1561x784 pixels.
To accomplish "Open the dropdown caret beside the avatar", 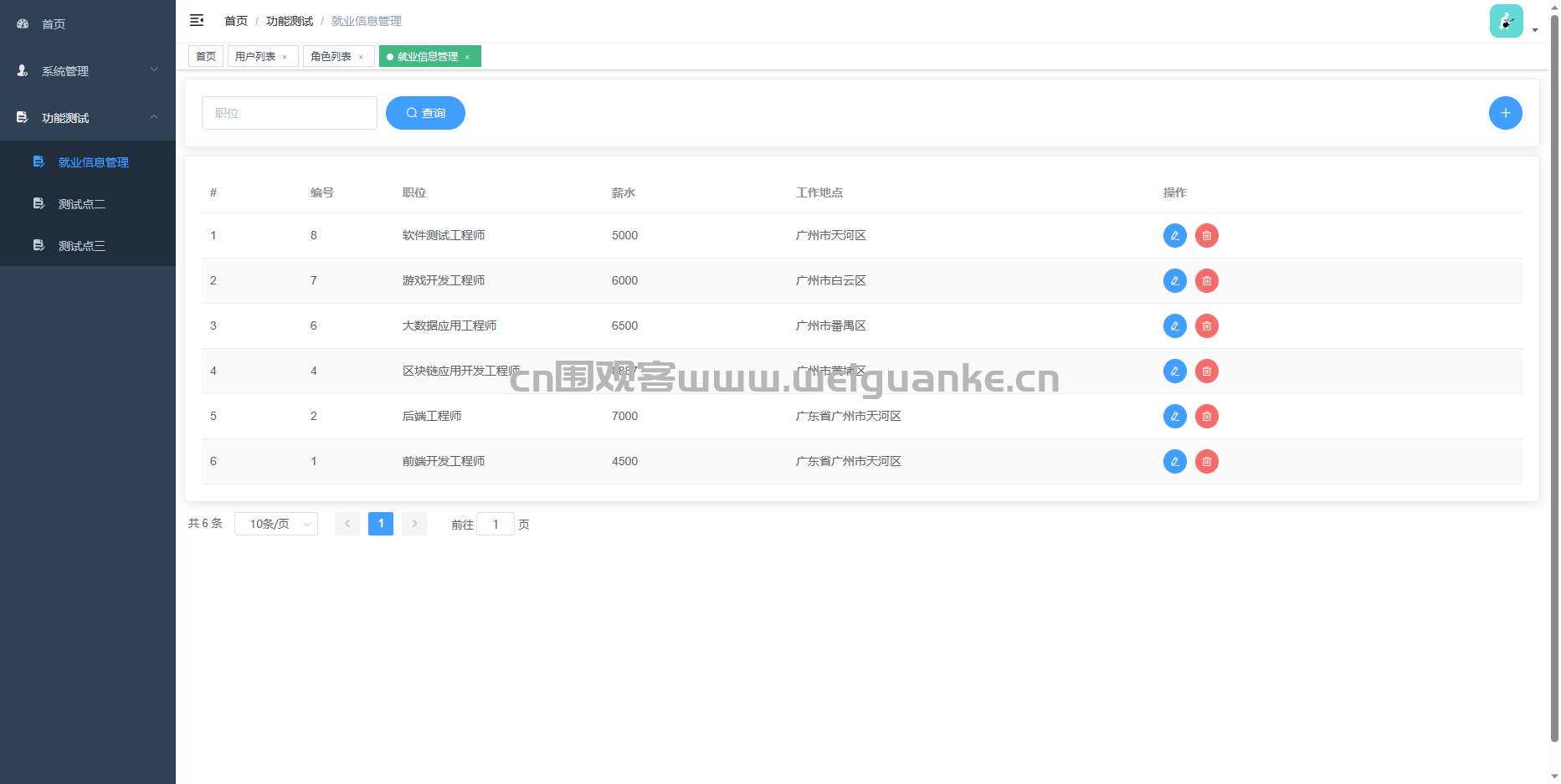I will (x=1535, y=30).
